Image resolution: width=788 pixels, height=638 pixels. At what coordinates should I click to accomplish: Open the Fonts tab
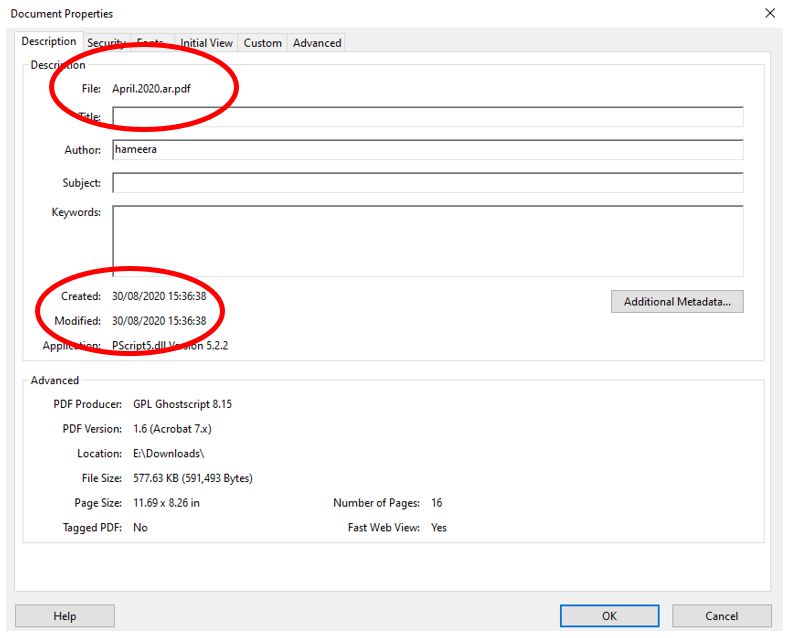pos(151,43)
